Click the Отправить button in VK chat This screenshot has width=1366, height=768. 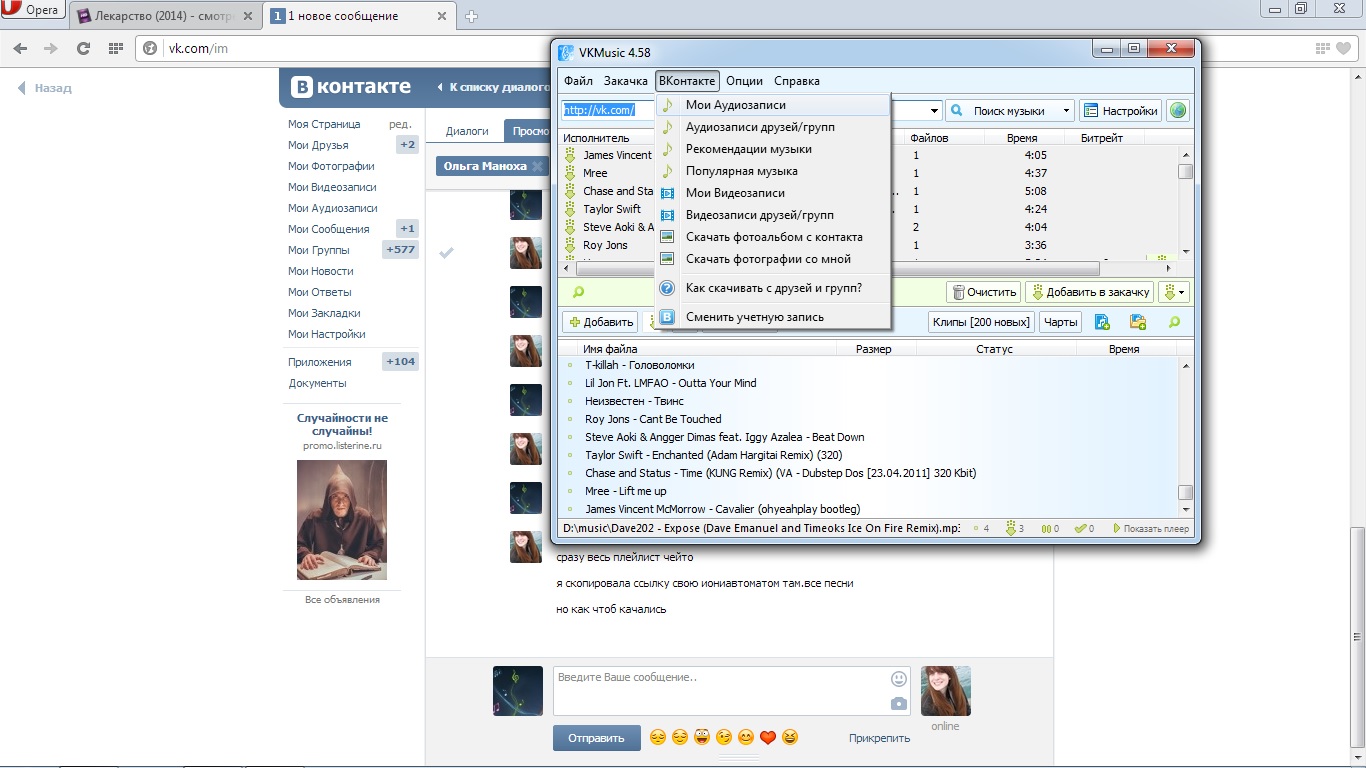[x=596, y=738]
